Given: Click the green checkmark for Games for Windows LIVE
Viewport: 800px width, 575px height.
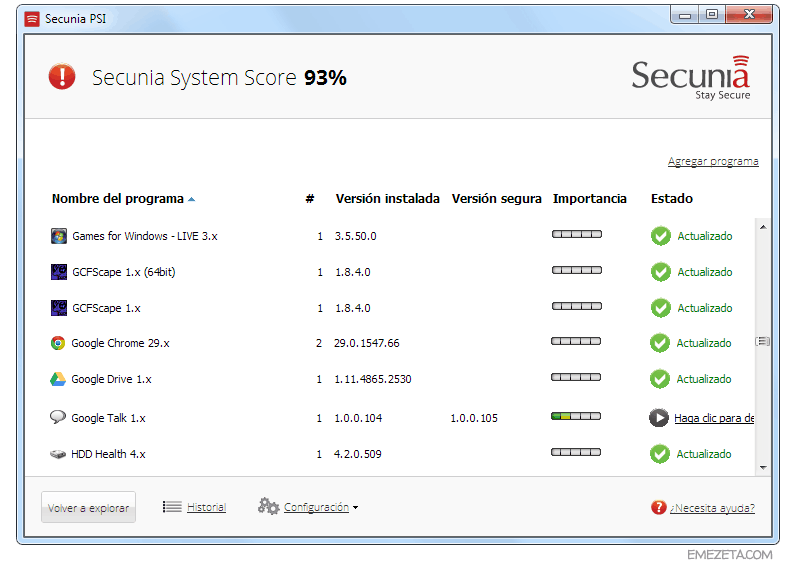Looking at the screenshot, I should (661, 236).
